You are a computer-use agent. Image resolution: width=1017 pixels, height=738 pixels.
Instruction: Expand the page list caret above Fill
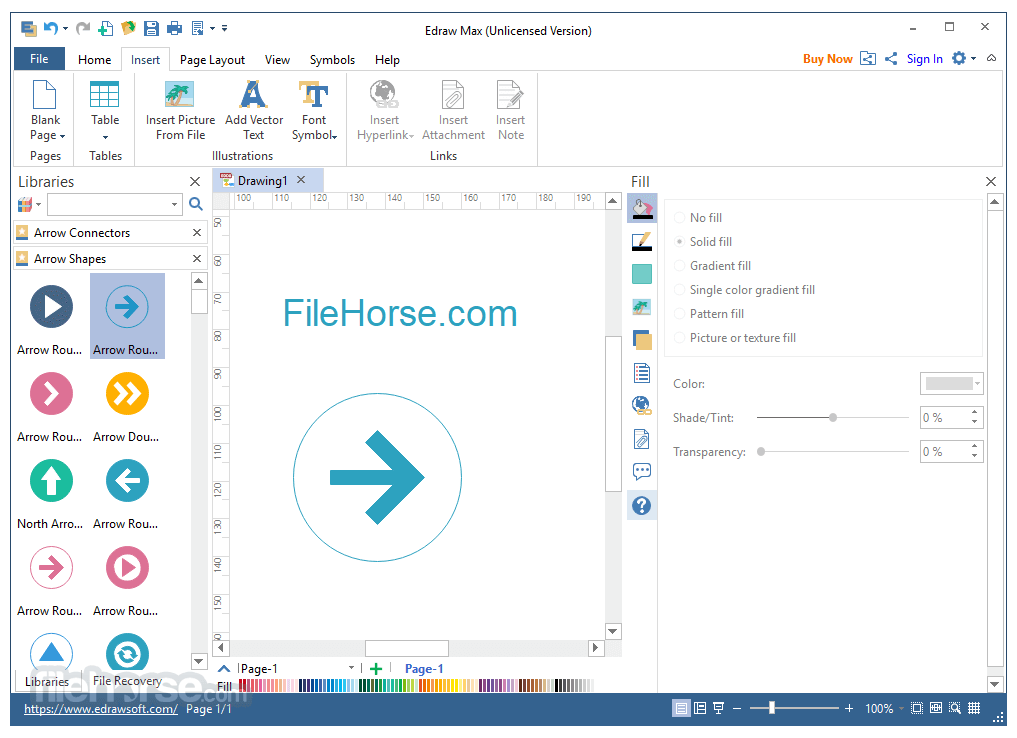[x=224, y=668]
